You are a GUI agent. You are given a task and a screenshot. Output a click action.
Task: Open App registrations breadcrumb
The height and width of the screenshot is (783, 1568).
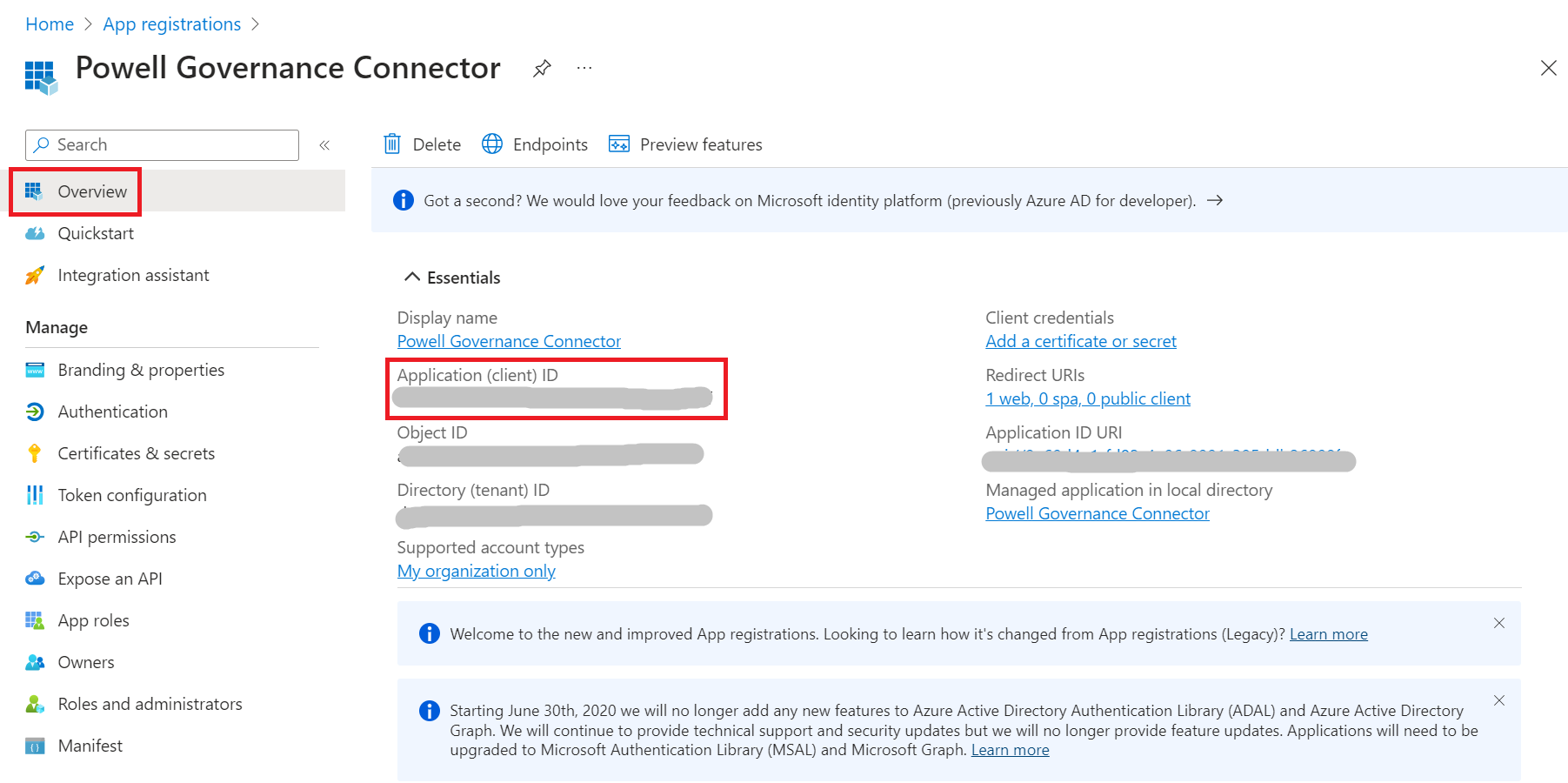coord(172,24)
